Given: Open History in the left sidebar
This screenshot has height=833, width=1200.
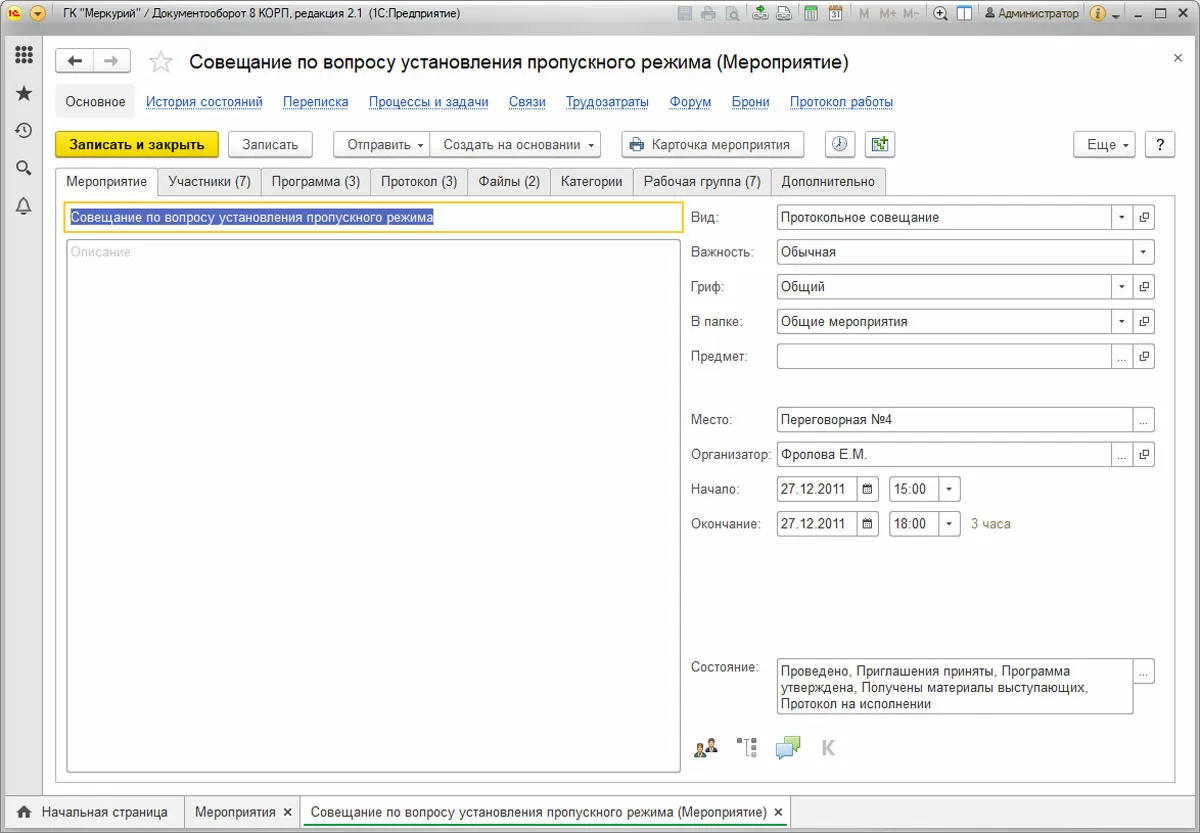Looking at the screenshot, I should point(23,130).
